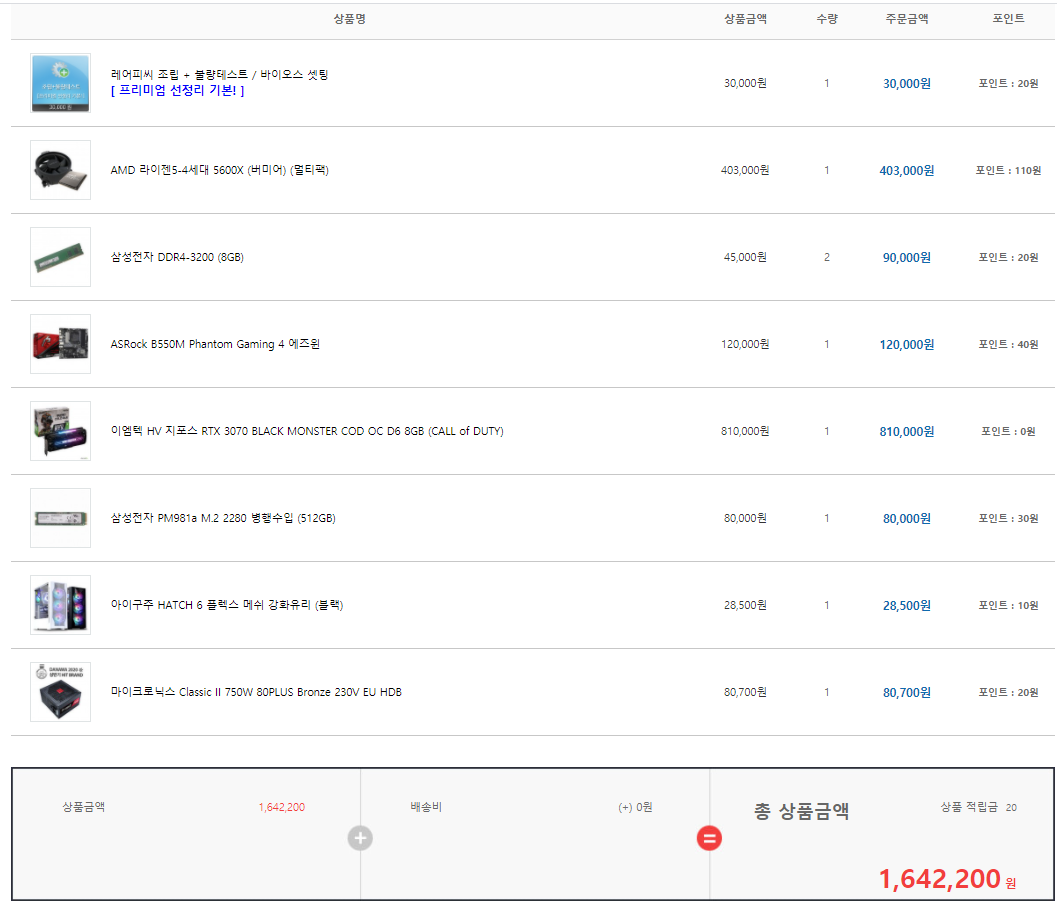Select the 90,000원 order amount for RAM

pos(907,257)
